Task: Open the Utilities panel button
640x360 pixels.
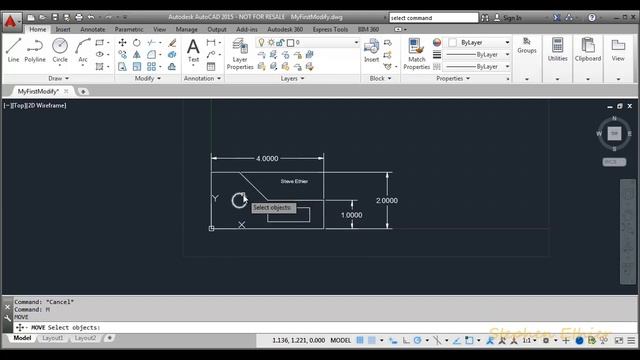Action: click(x=558, y=50)
